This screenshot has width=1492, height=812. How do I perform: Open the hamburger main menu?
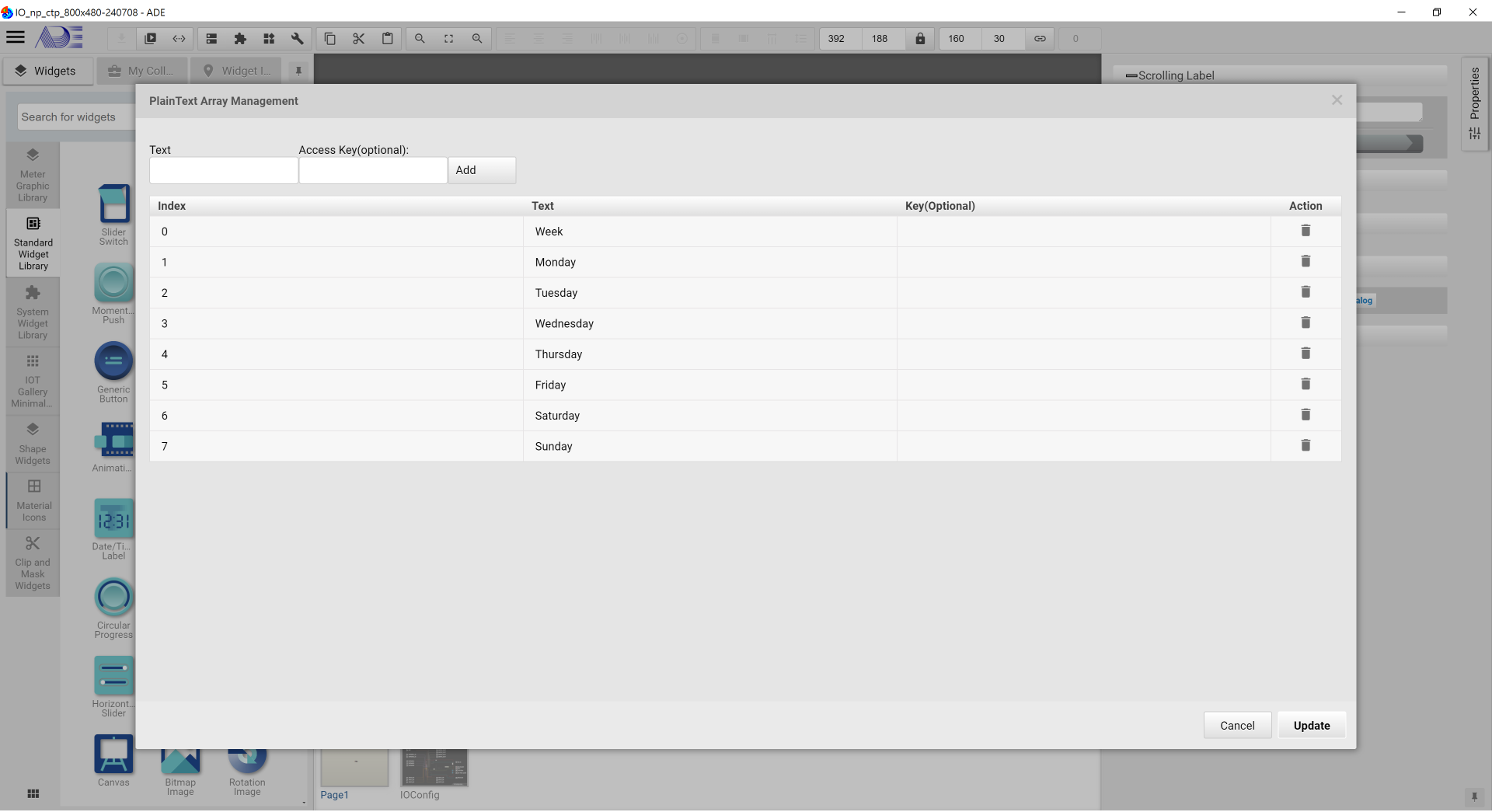click(16, 37)
